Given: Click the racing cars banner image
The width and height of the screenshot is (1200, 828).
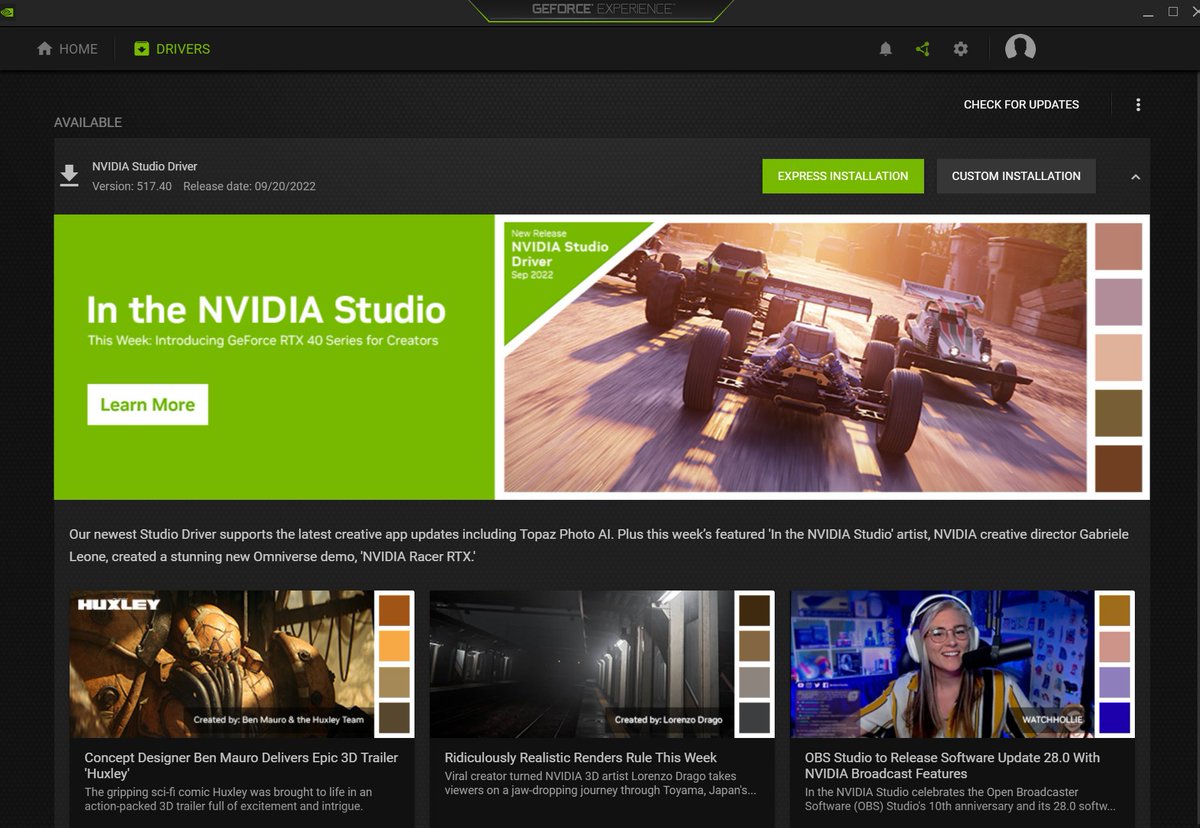Looking at the screenshot, I should [x=795, y=357].
